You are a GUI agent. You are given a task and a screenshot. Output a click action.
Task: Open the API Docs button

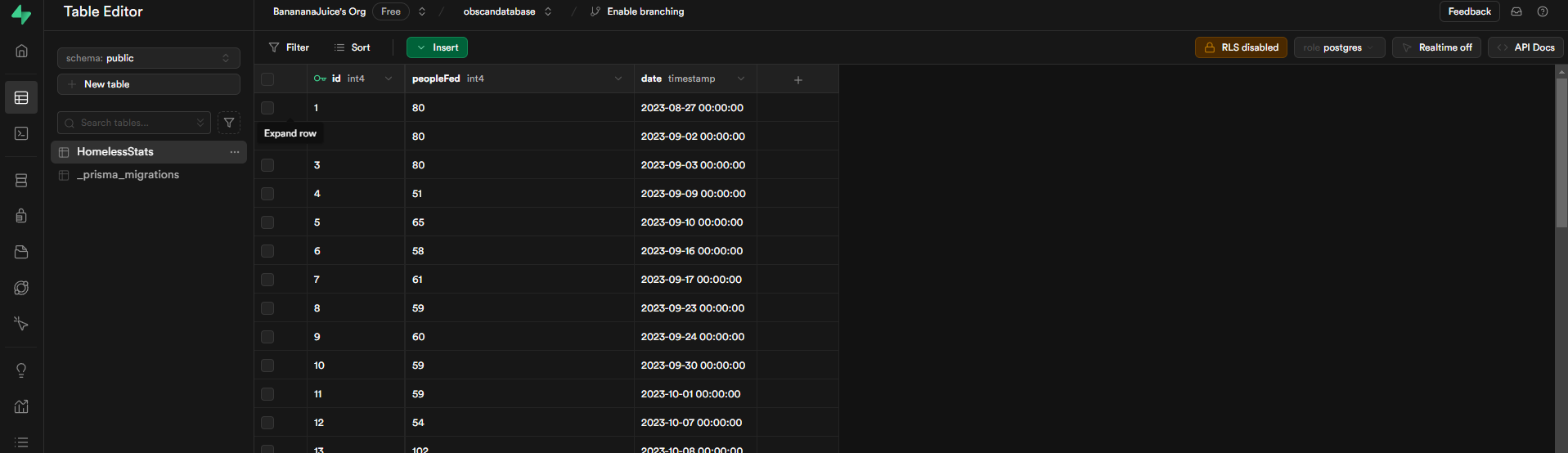(x=1526, y=47)
